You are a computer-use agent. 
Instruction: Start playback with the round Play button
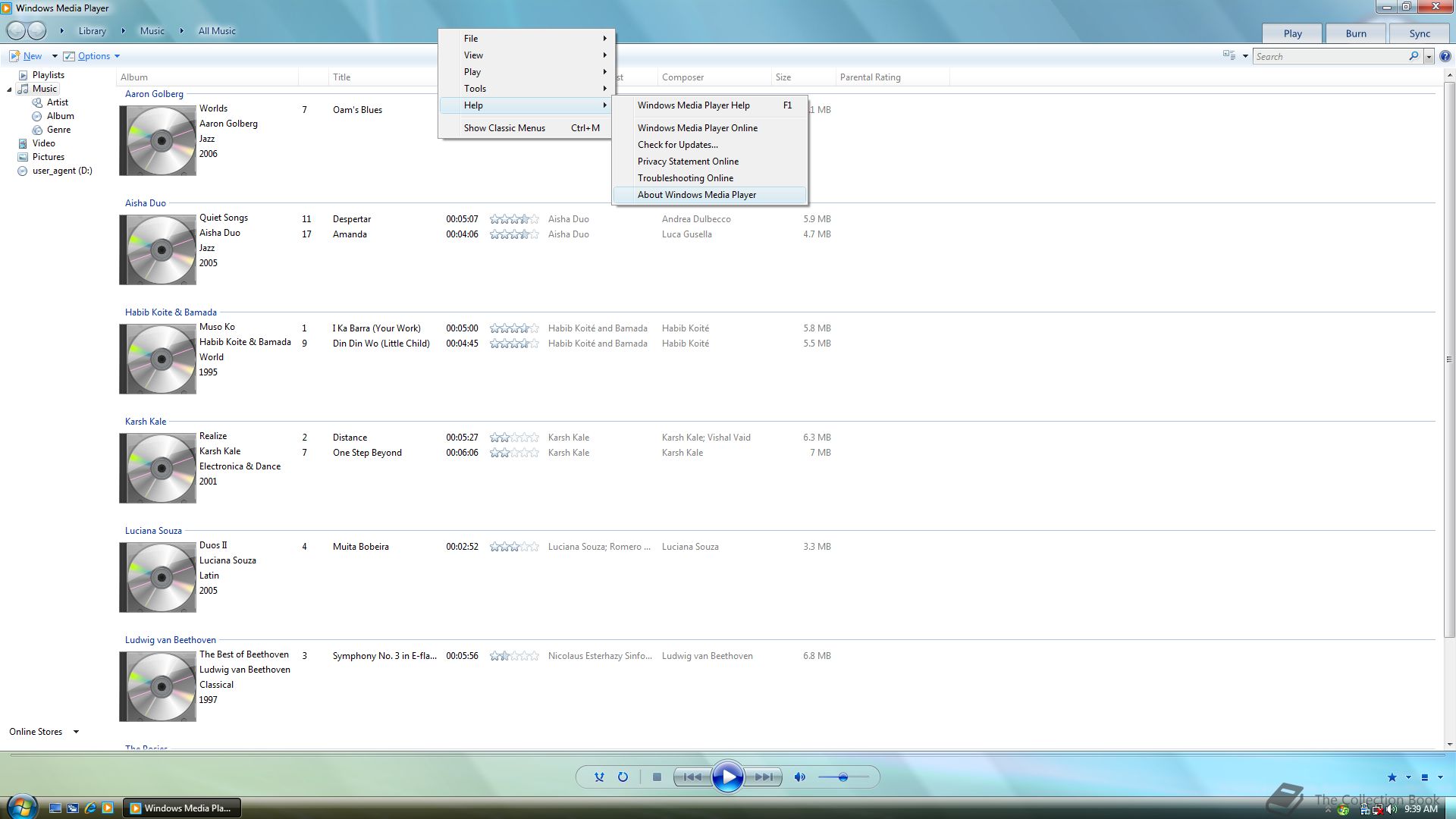tap(728, 777)
